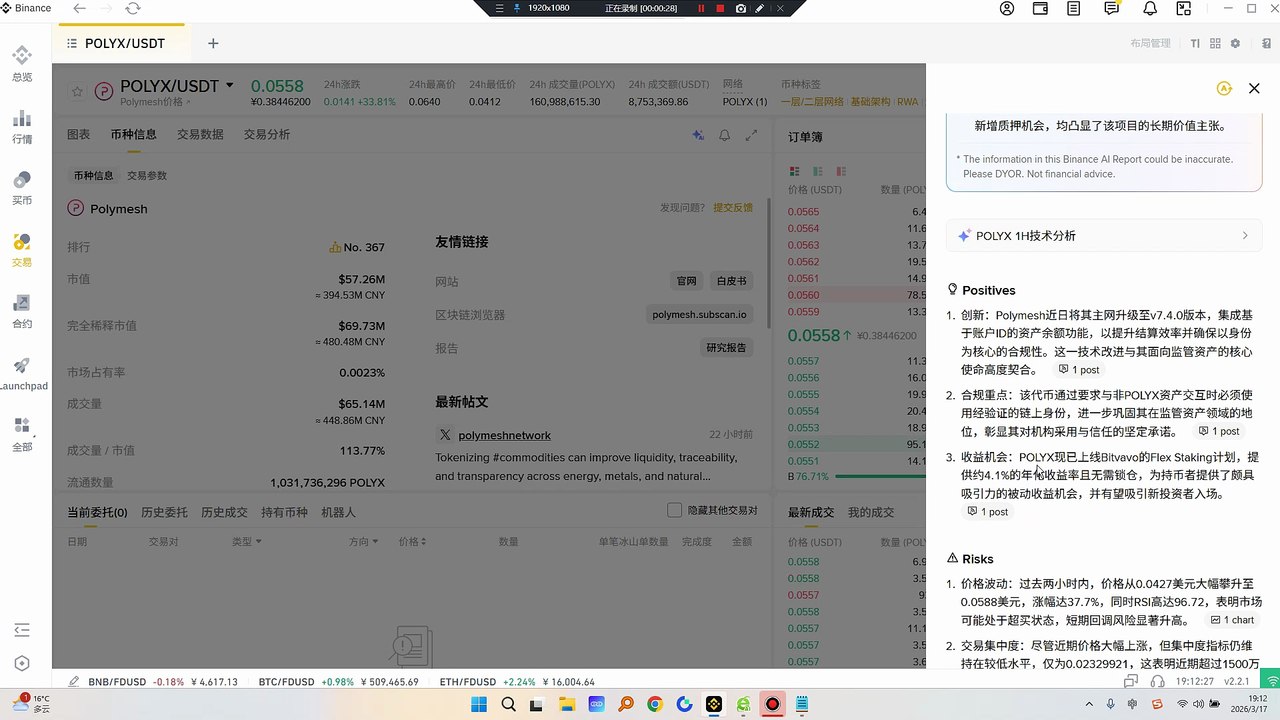Image resolution: width=1280 pixels, height=720 pixels.
Task: Click the TI text size icon
Action: [1195, 44]
